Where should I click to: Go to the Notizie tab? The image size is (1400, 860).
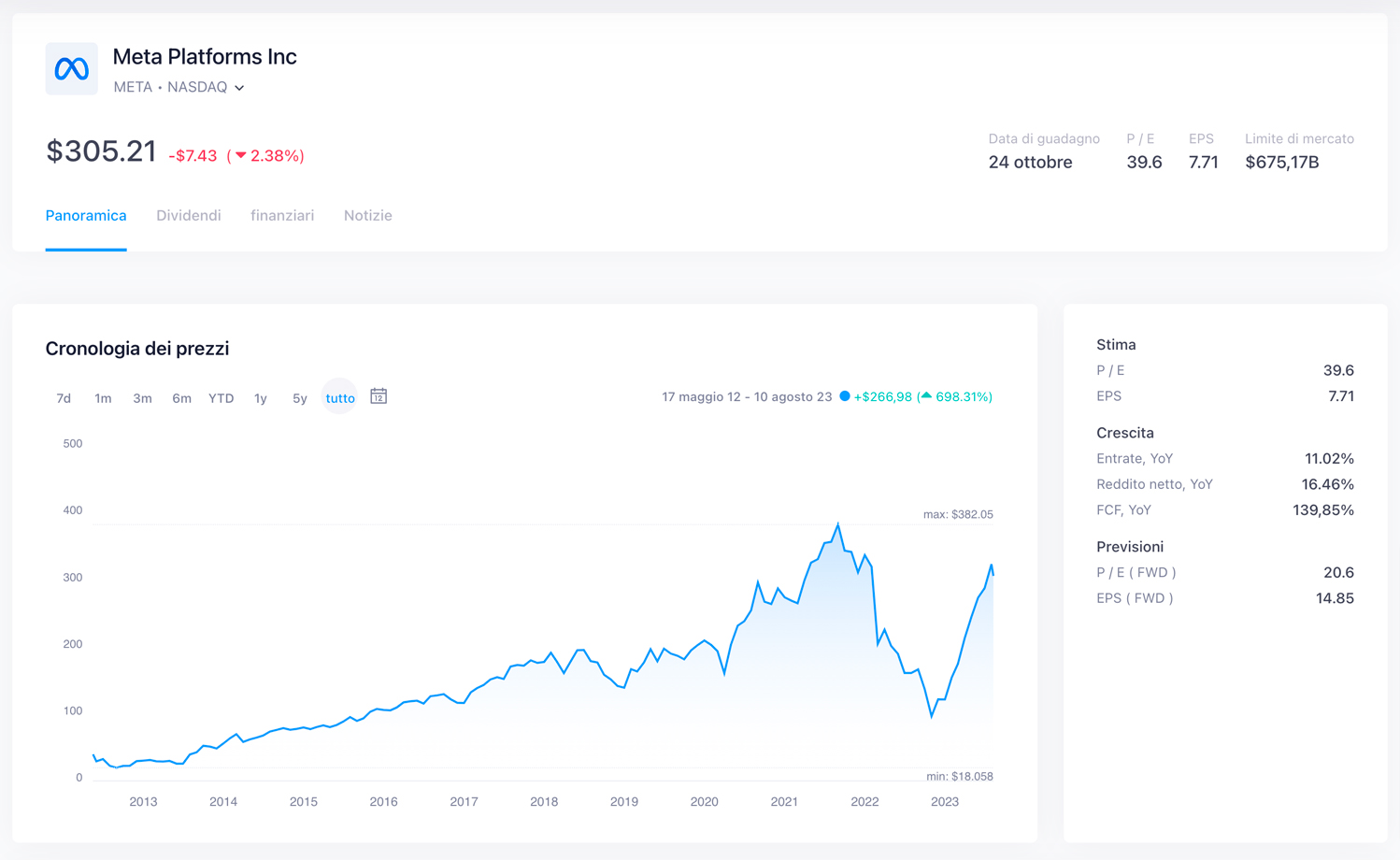pyautogui.click(x=367, y=215)
